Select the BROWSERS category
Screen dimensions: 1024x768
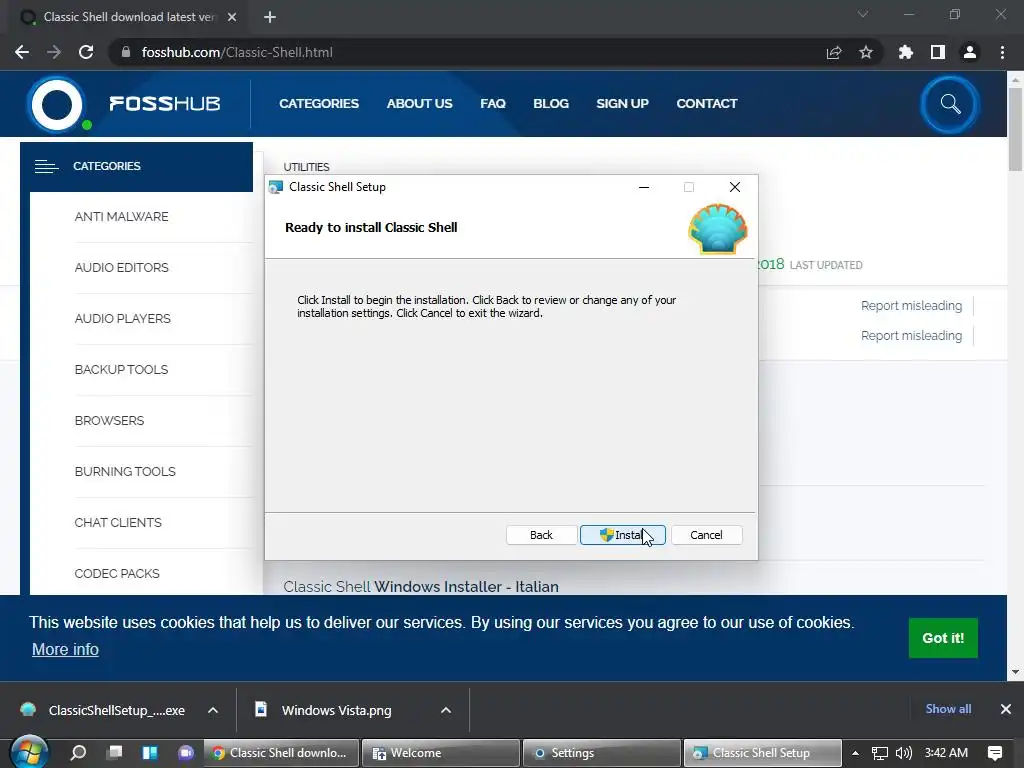(x=109, y=420)
